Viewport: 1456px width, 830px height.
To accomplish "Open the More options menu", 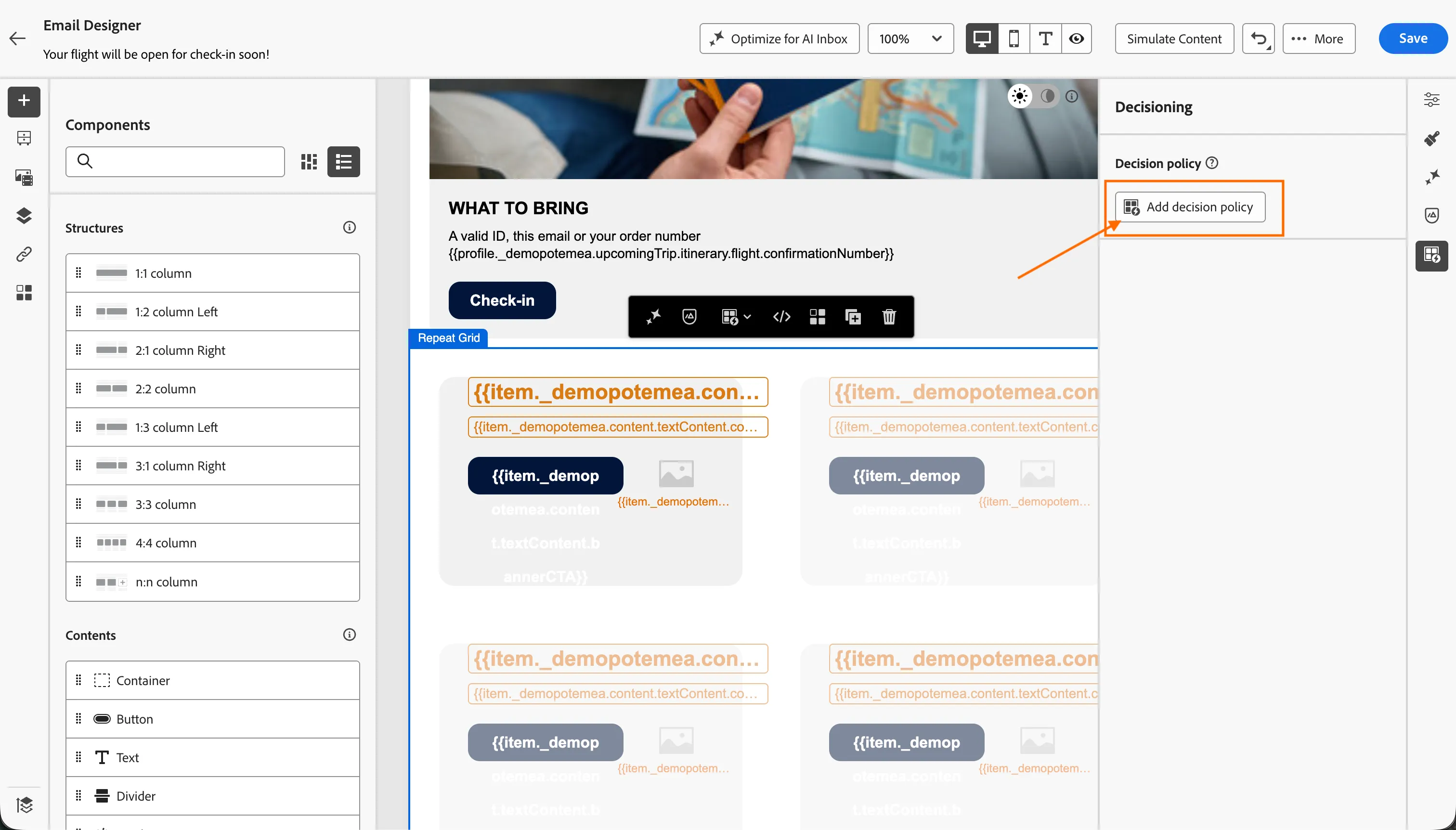I will pos(1319,39).
